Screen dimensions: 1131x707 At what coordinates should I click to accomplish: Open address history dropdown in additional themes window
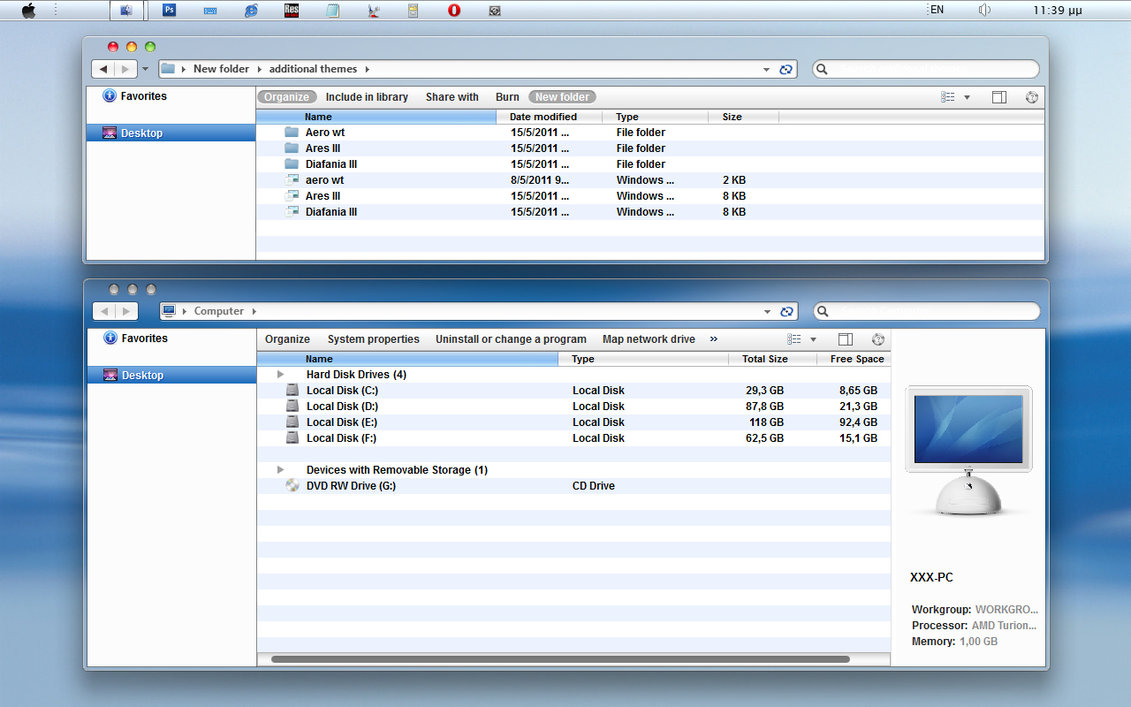tap(766, 70)
